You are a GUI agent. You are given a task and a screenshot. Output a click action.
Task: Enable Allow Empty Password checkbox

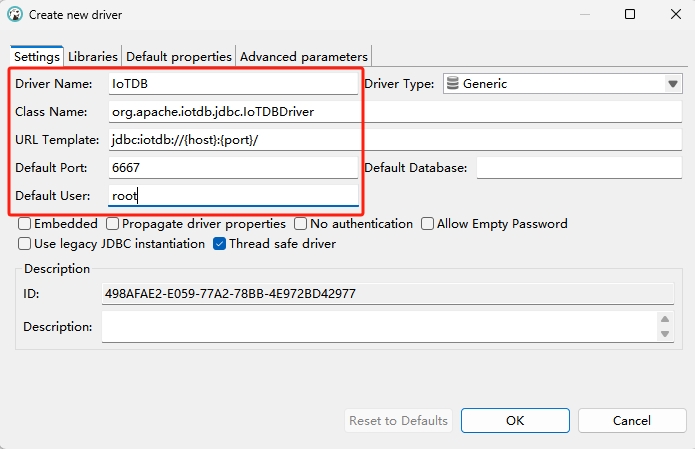tap(428, 224)
